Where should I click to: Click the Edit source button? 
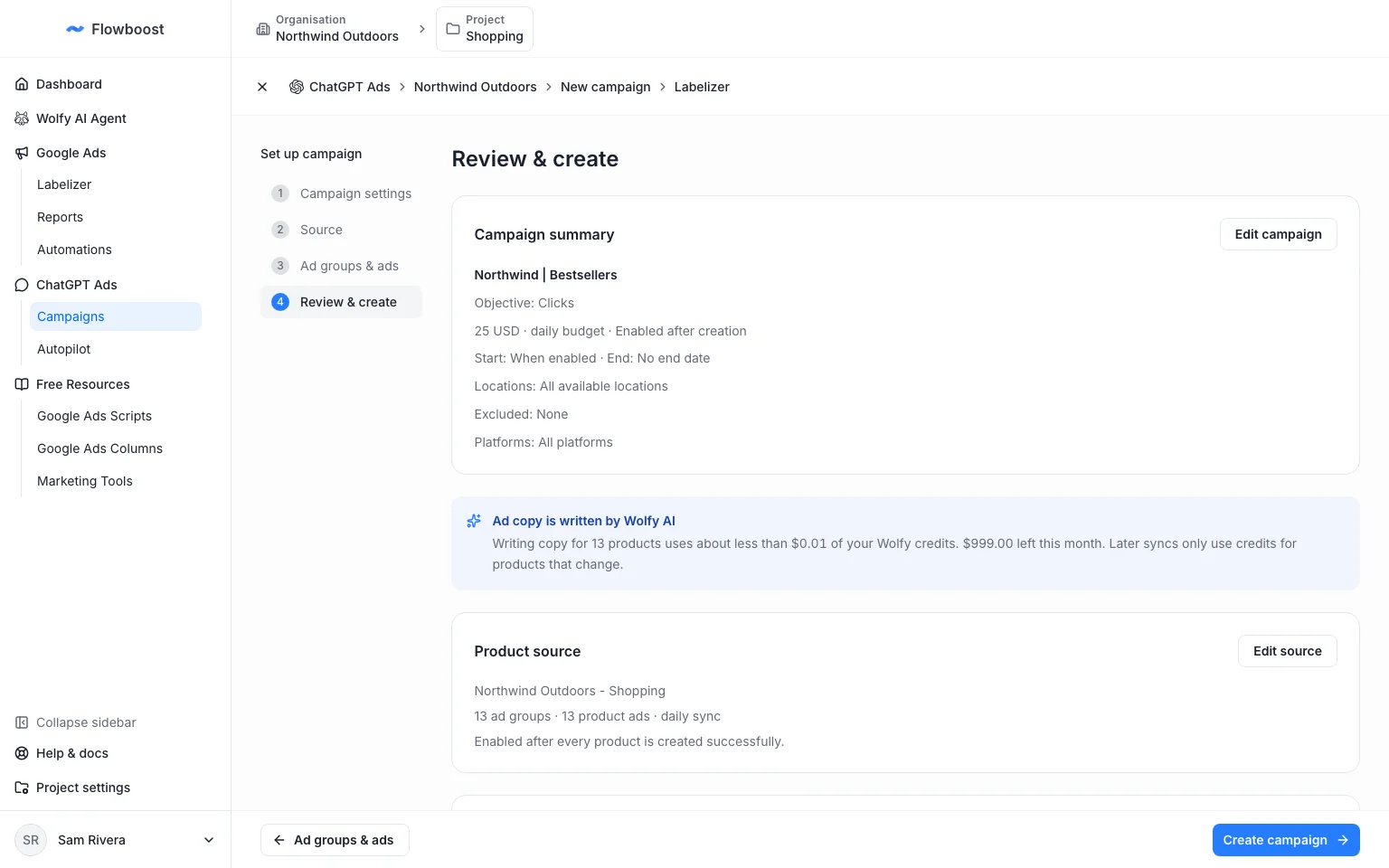(1287, 651)
